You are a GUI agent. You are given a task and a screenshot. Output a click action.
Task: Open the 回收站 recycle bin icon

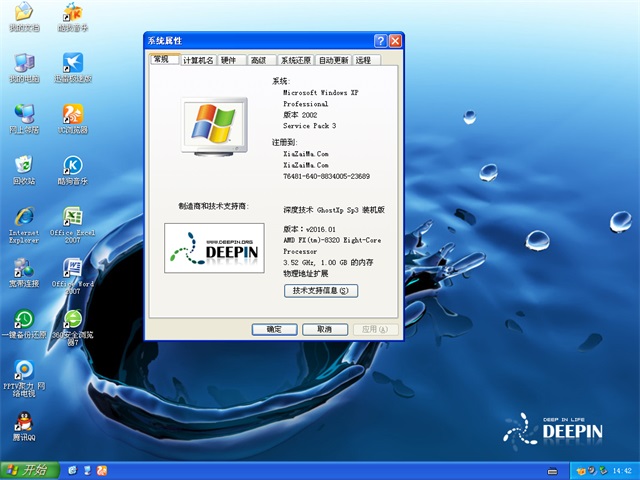tap(22, 165)
